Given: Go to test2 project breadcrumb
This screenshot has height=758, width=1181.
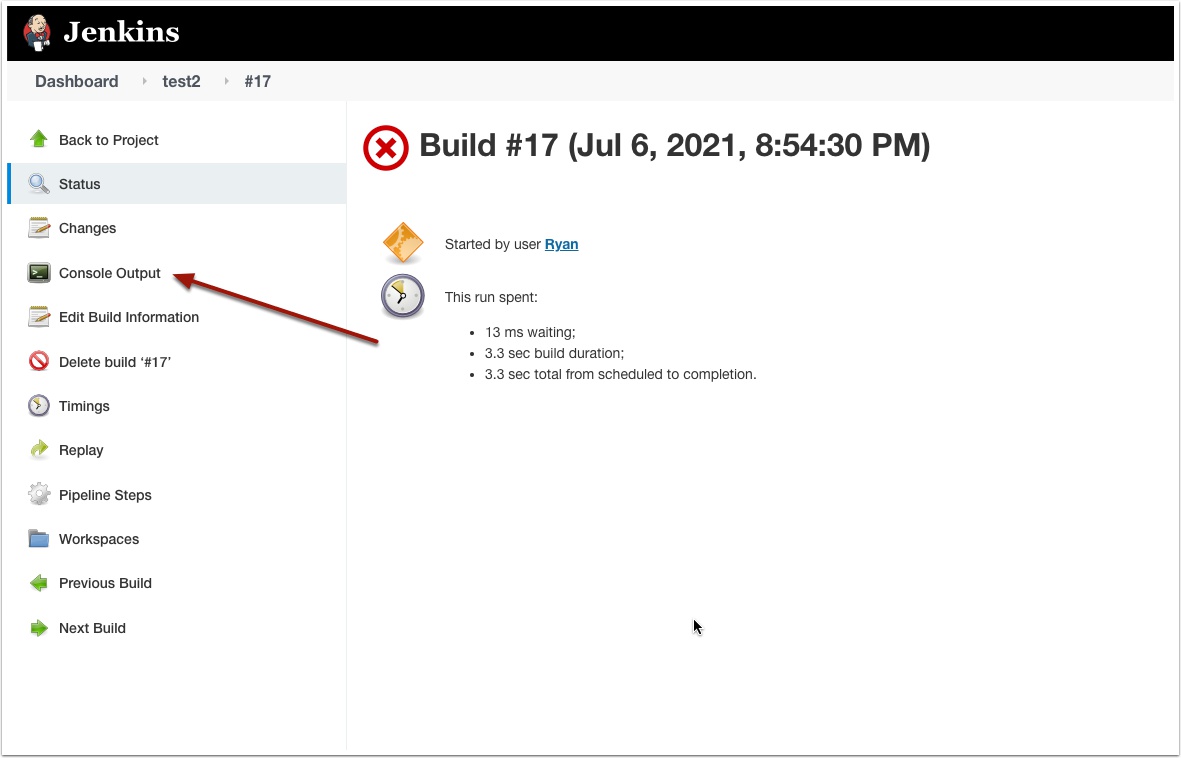Looking at the screenshot, I should (x=182, y=81).
